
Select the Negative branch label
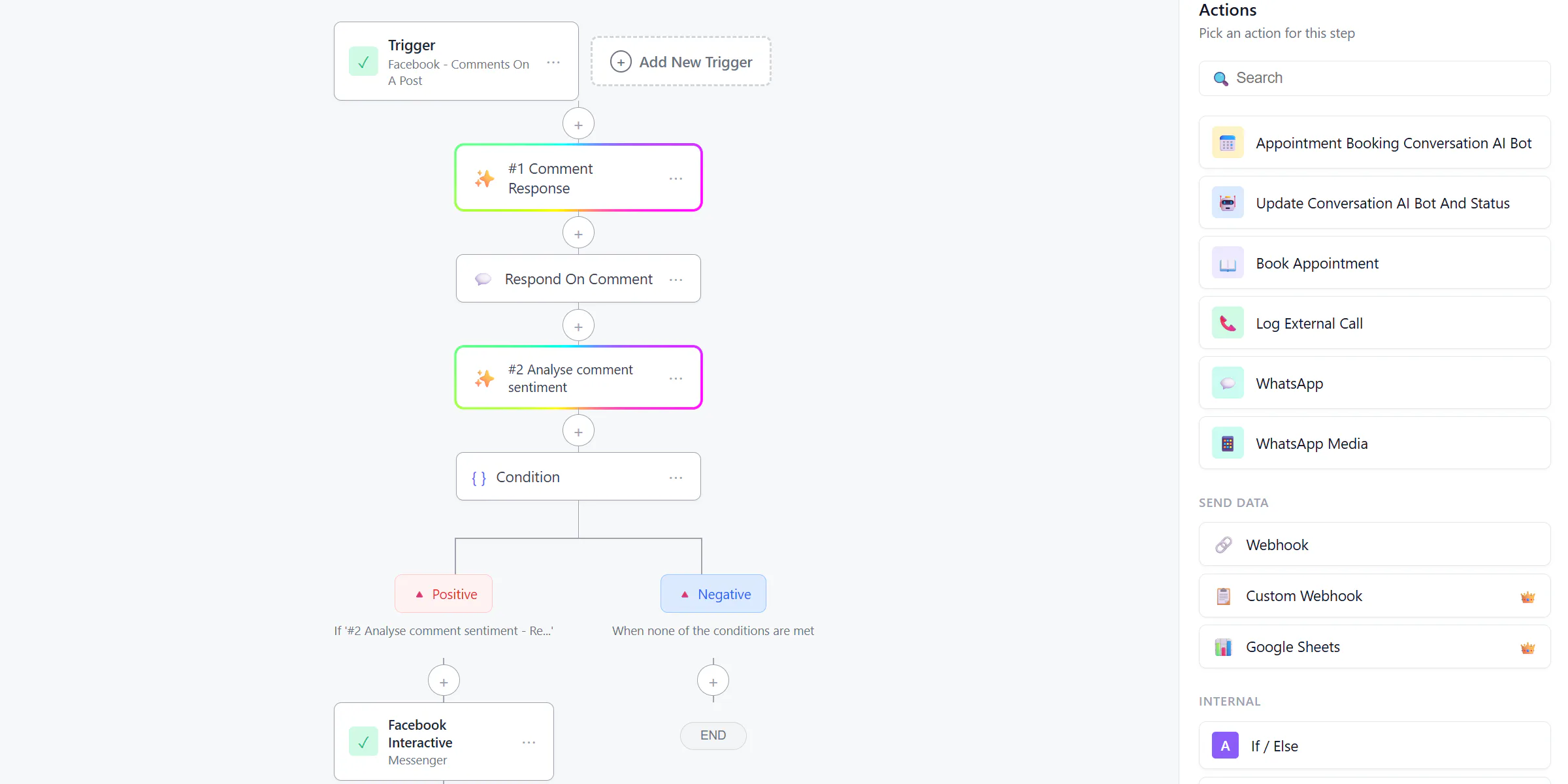(713, 594)
